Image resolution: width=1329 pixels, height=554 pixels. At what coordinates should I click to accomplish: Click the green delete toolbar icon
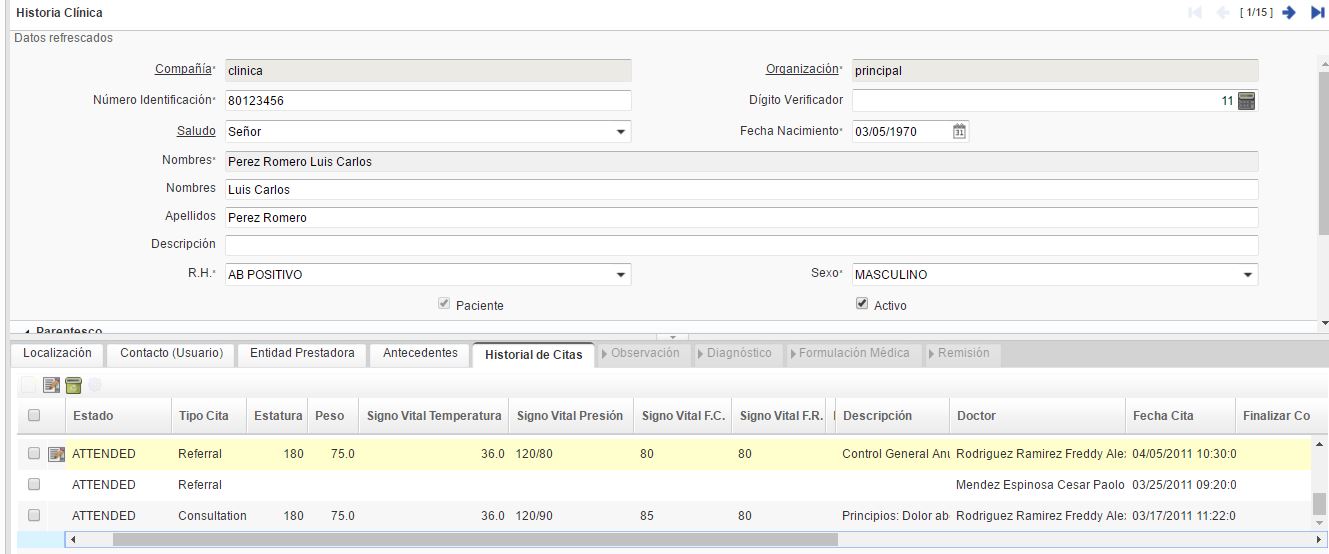(74, 384)
